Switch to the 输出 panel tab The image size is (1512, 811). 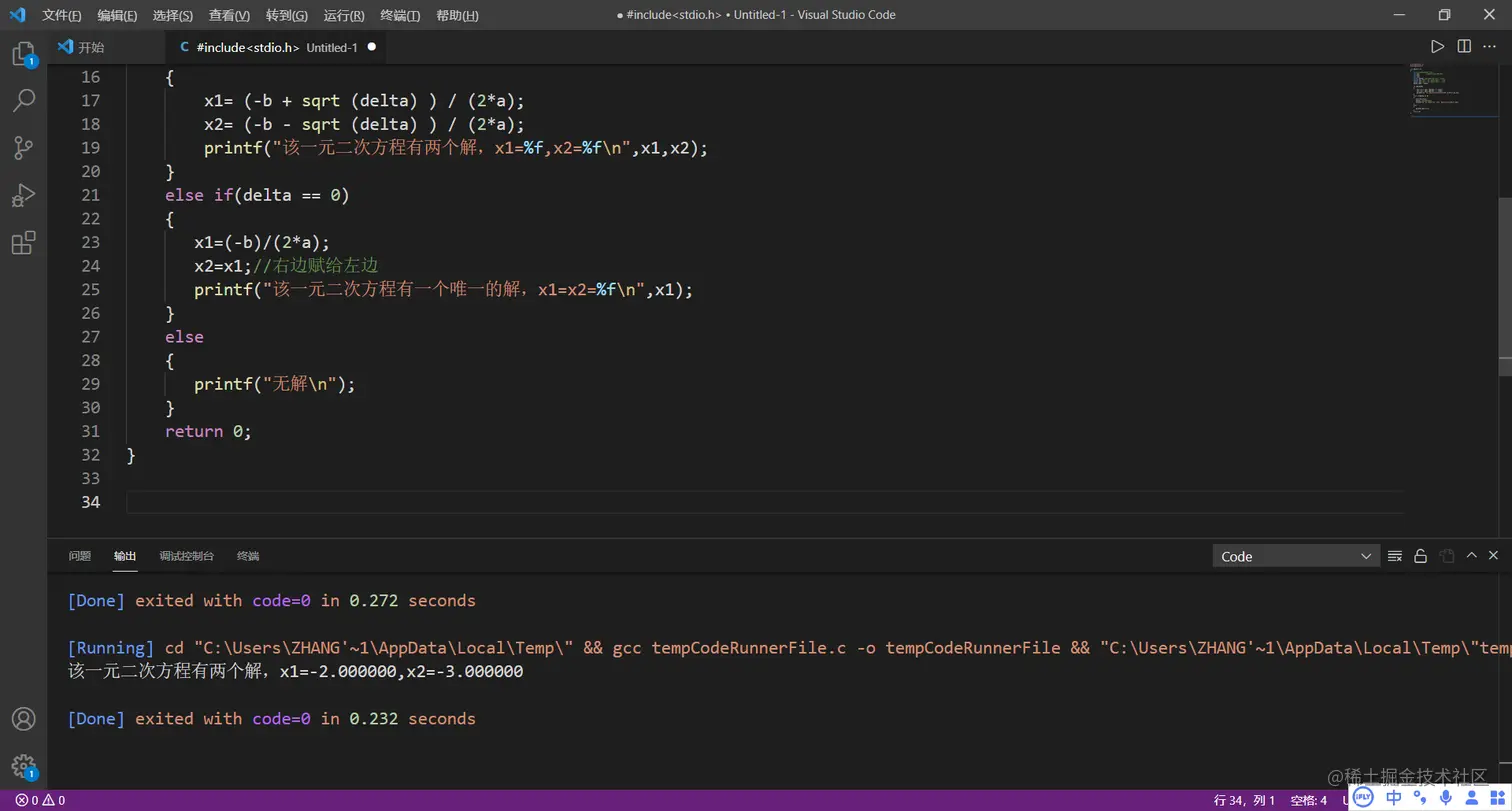(x=125, y=556)
